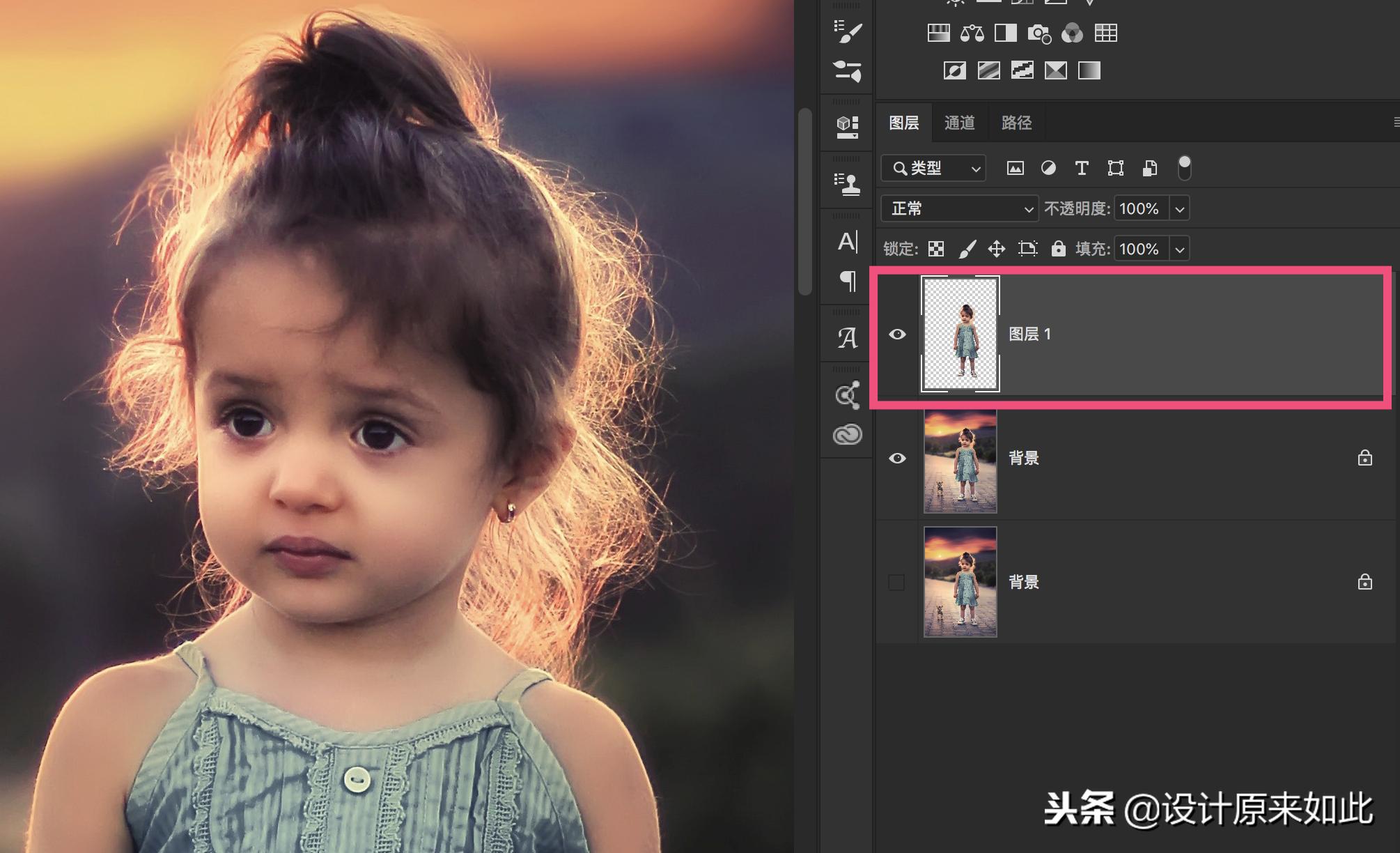Screen dimensions: 1400x853
Task: Open the Glyphs panel icon
Action: click(847, 338)
